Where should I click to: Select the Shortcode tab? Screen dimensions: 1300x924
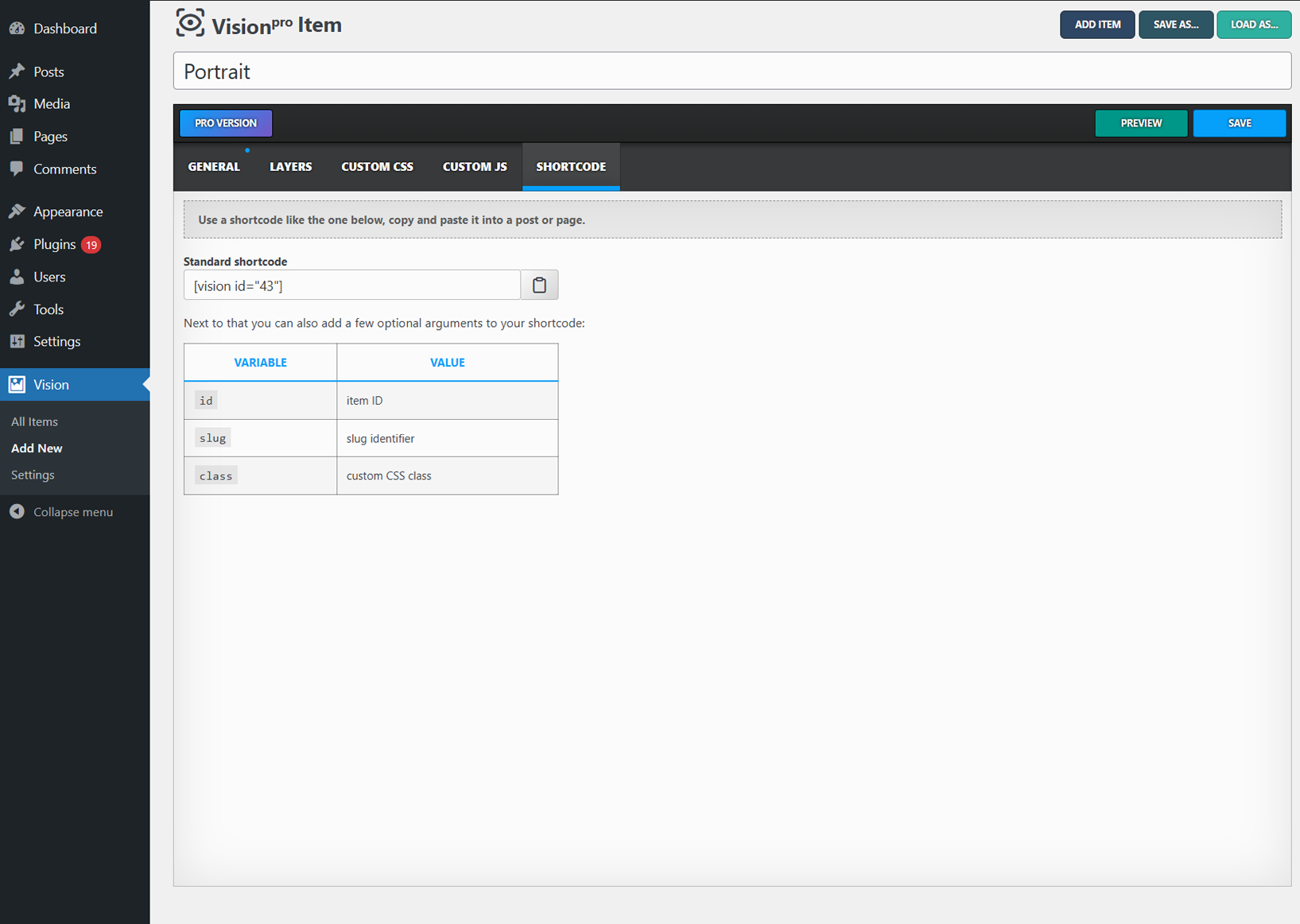click(571, 167)
